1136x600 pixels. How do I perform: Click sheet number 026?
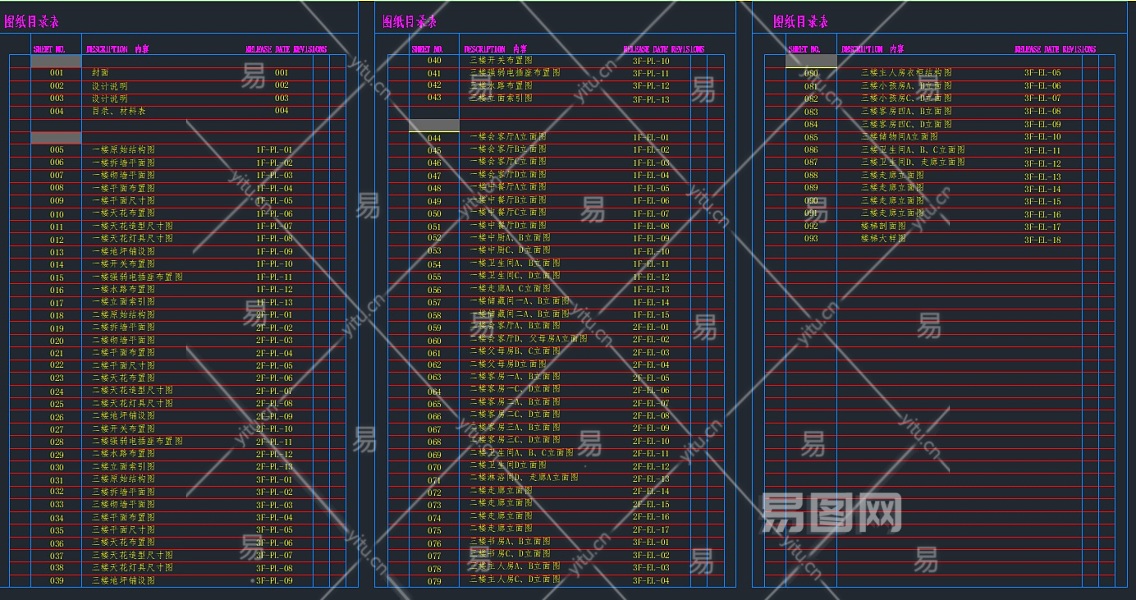[57, 417]
